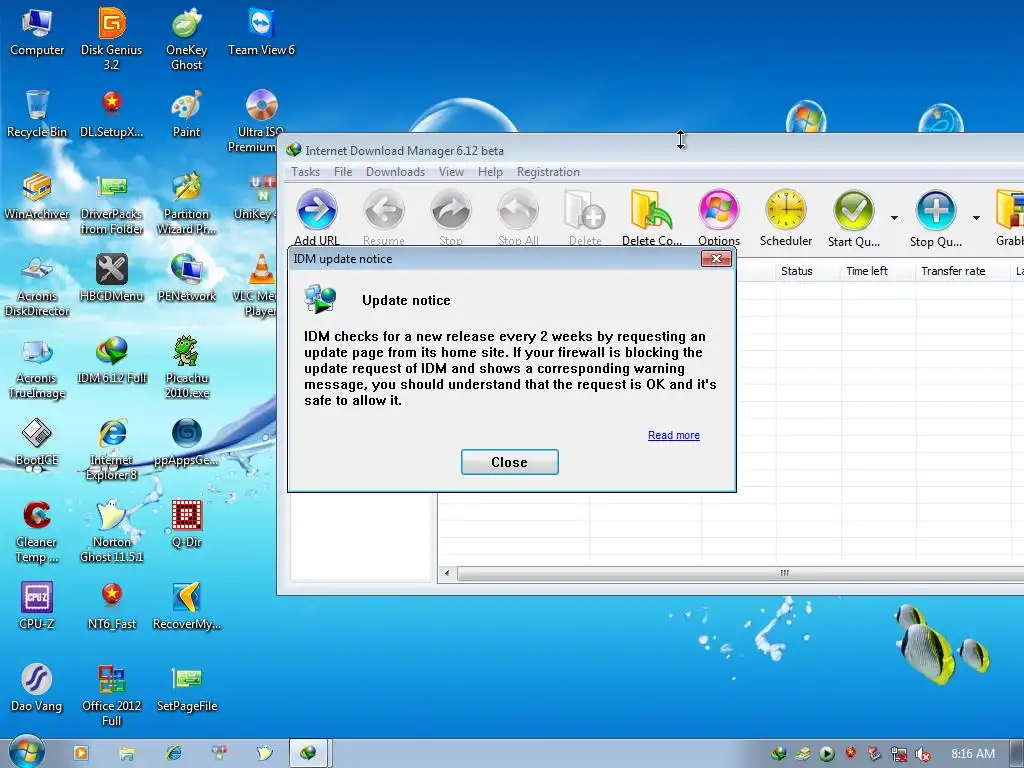The image size is (1024, 768).
Task: Select the Acronis TrueImage icon
Action: point(37,367)
